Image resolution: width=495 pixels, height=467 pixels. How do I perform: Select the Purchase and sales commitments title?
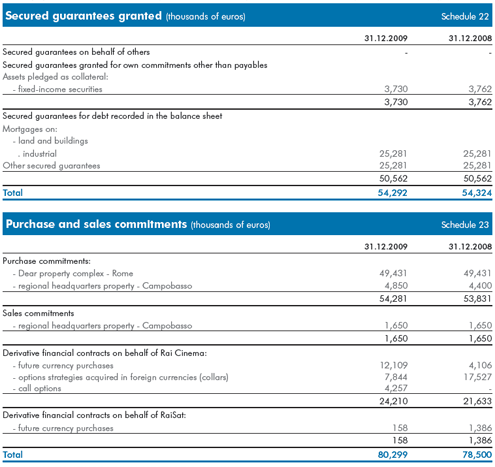coord(96,224)
